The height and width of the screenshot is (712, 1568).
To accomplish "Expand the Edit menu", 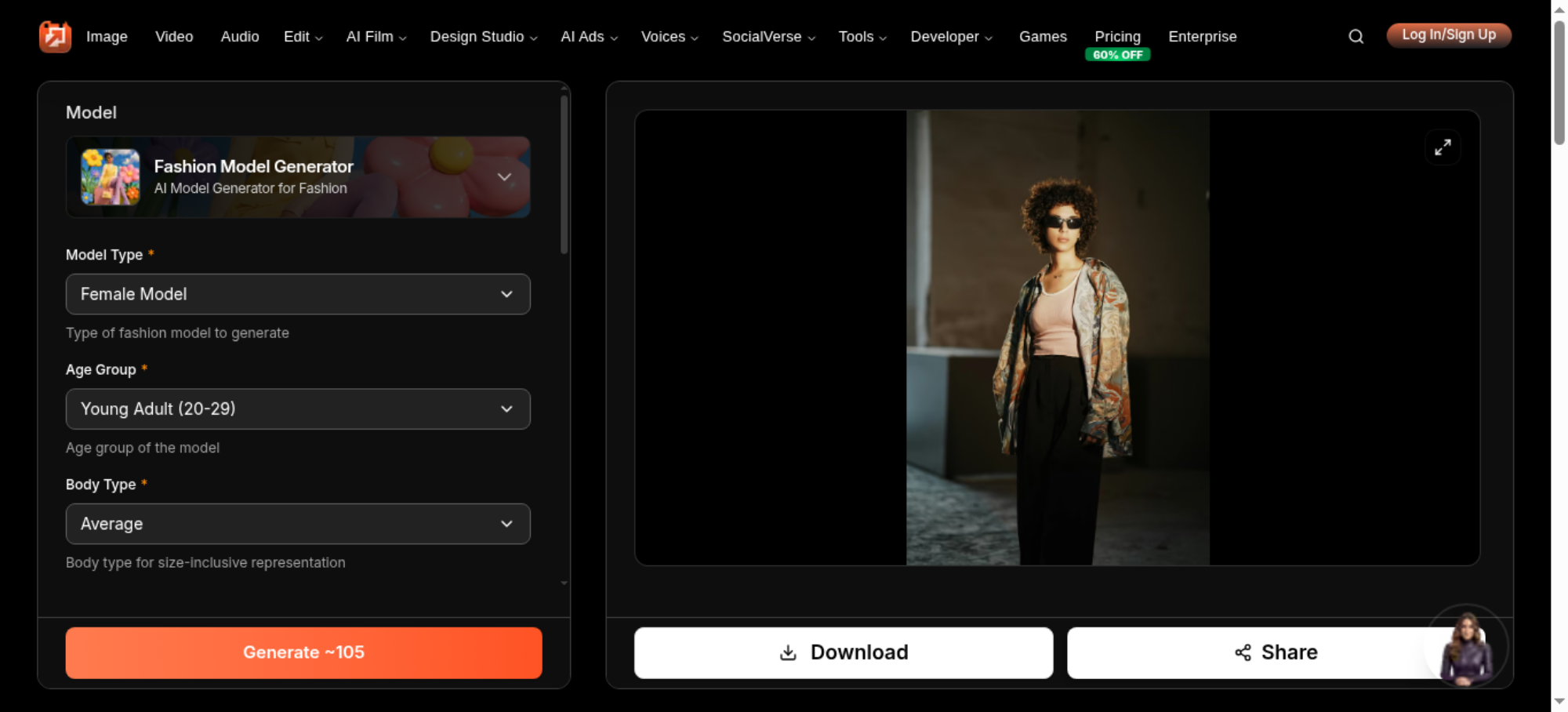I will (x=303, y=37).
